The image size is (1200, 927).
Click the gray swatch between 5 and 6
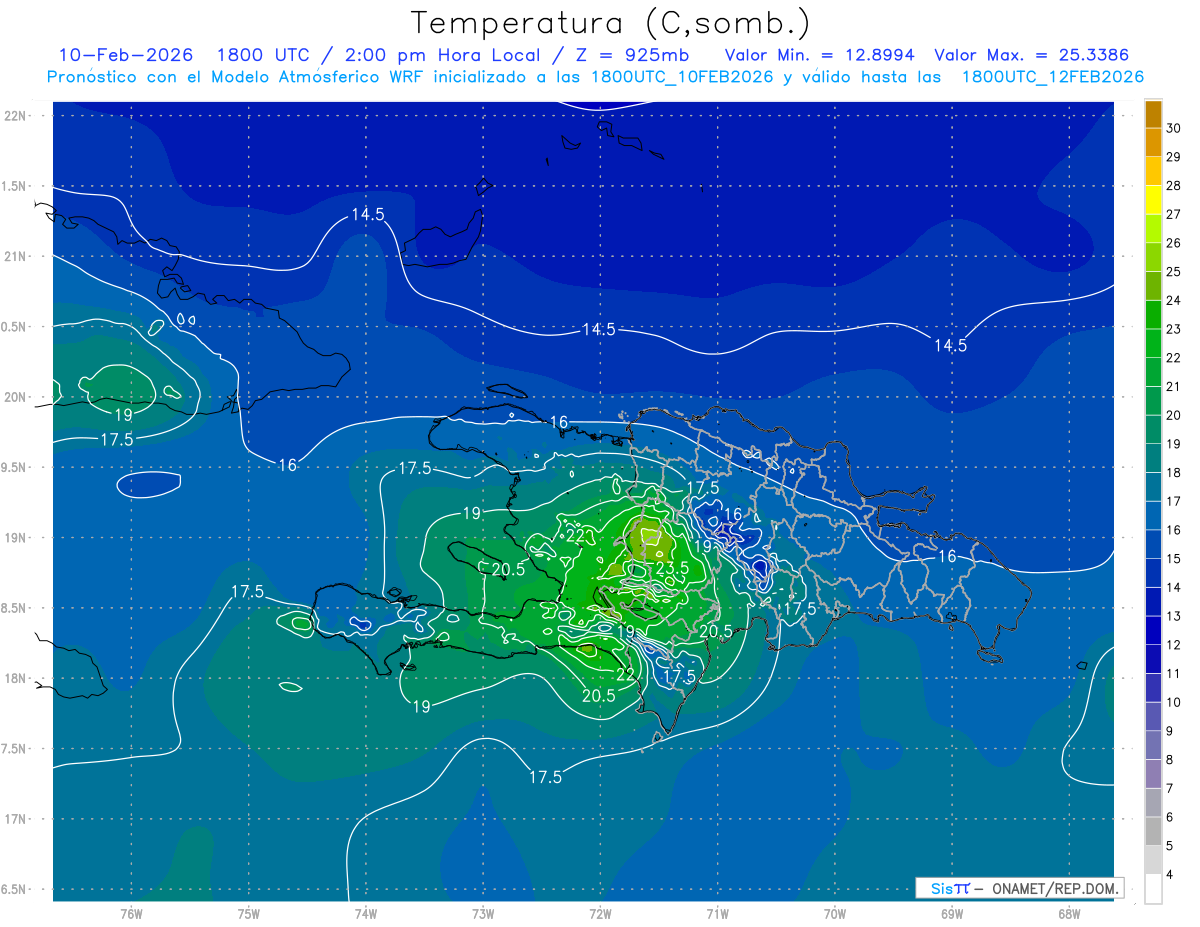coord(1153,832)
